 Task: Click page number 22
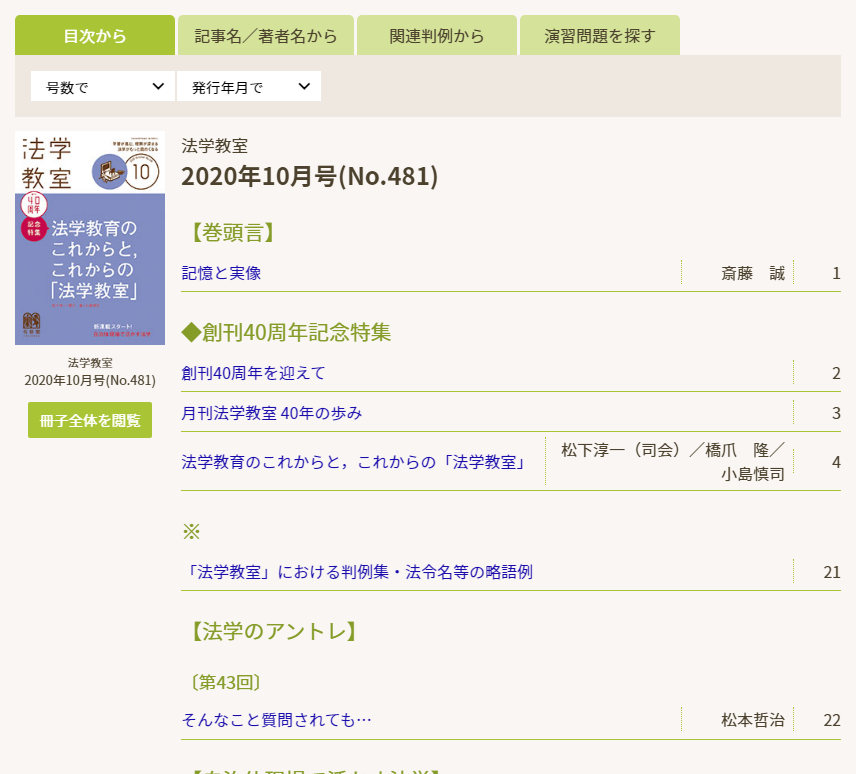831,720
